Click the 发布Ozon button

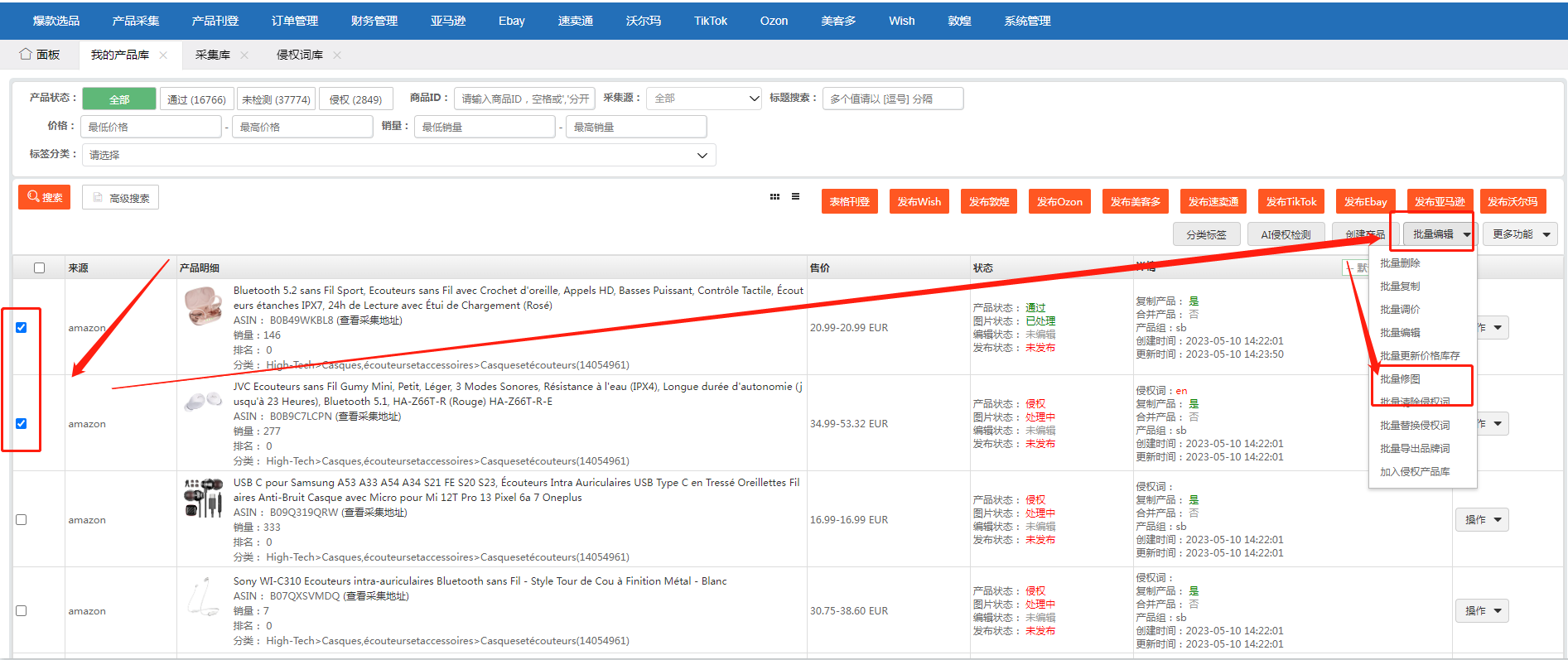click(1059, 201)
